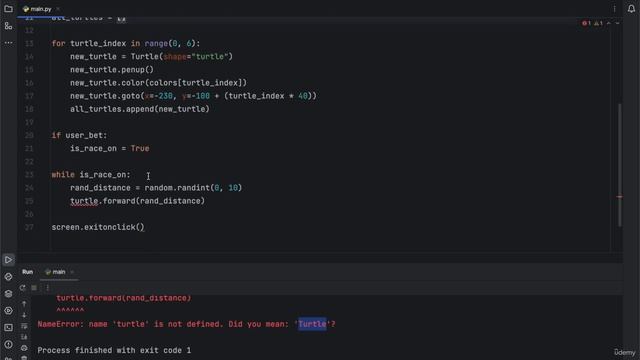Viewport: 640px width, 360px height.
Task: Click the red error stripe in the scrollbar
Action: [619, 197]
